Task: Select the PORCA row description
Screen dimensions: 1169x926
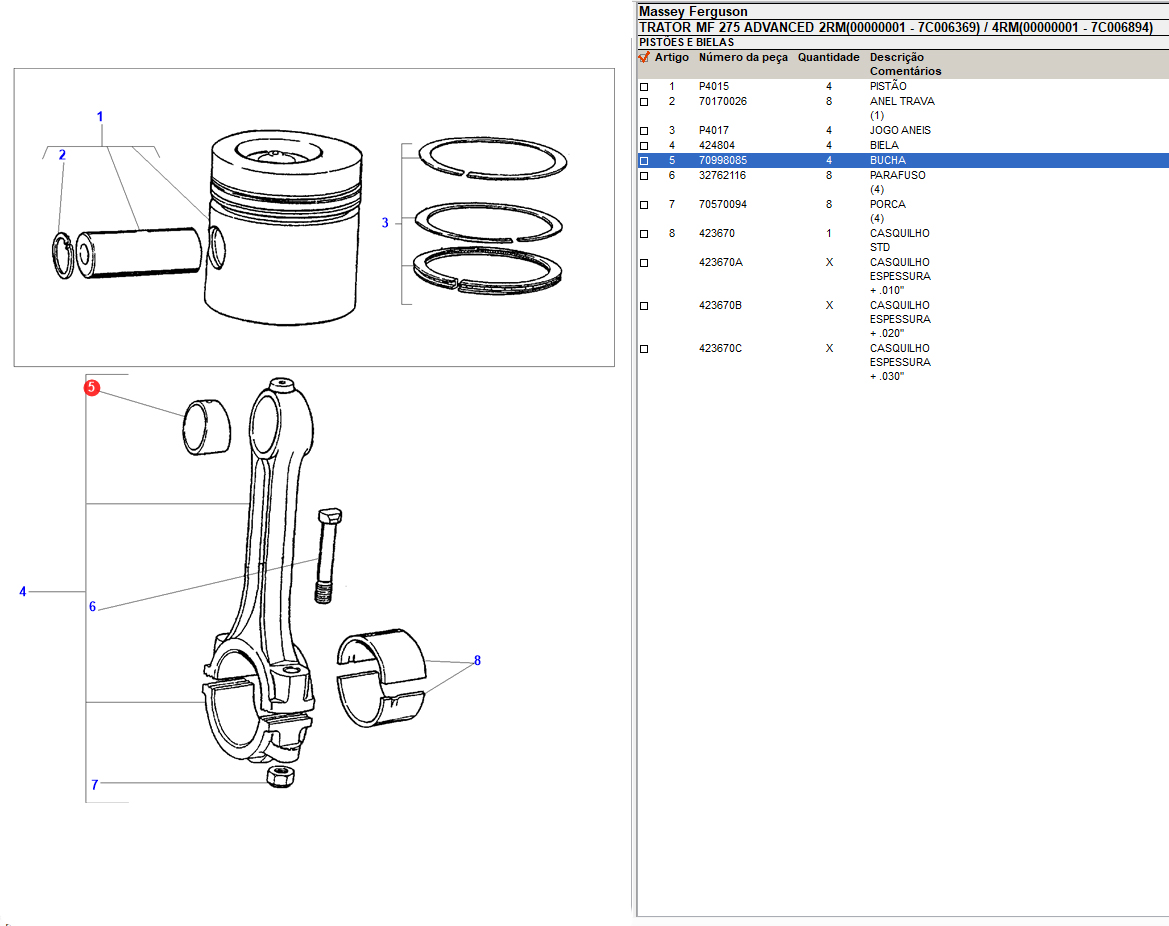Action: (x=887, y=205)
